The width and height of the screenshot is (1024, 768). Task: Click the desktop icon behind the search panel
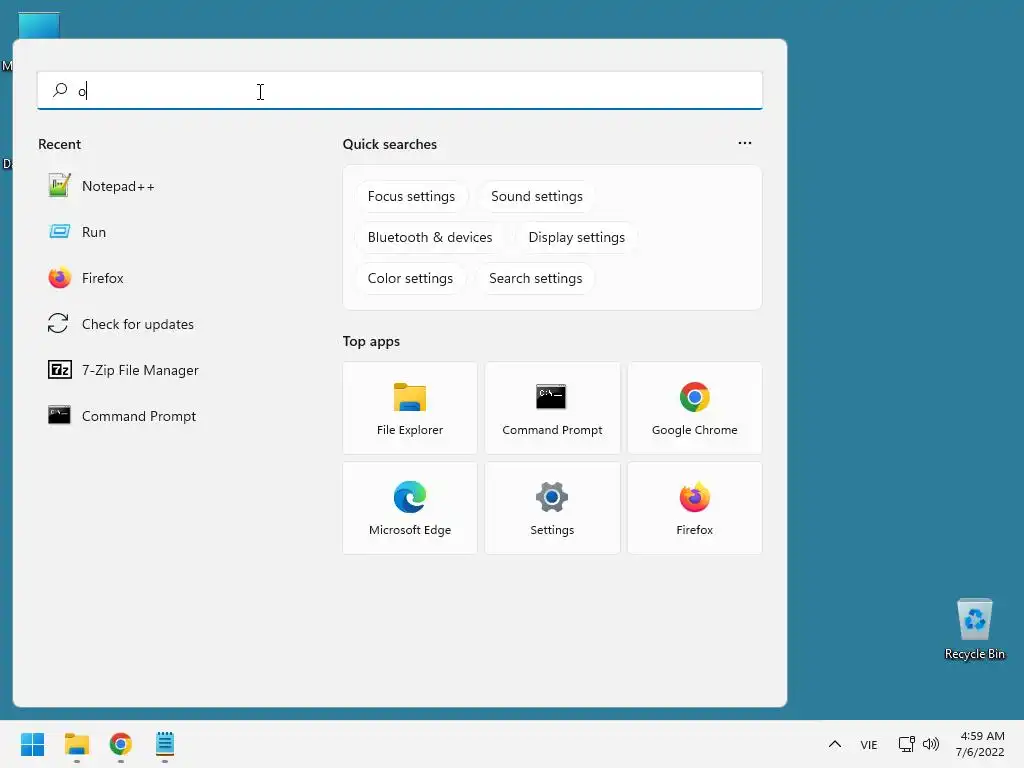click(x=39, y=26)
